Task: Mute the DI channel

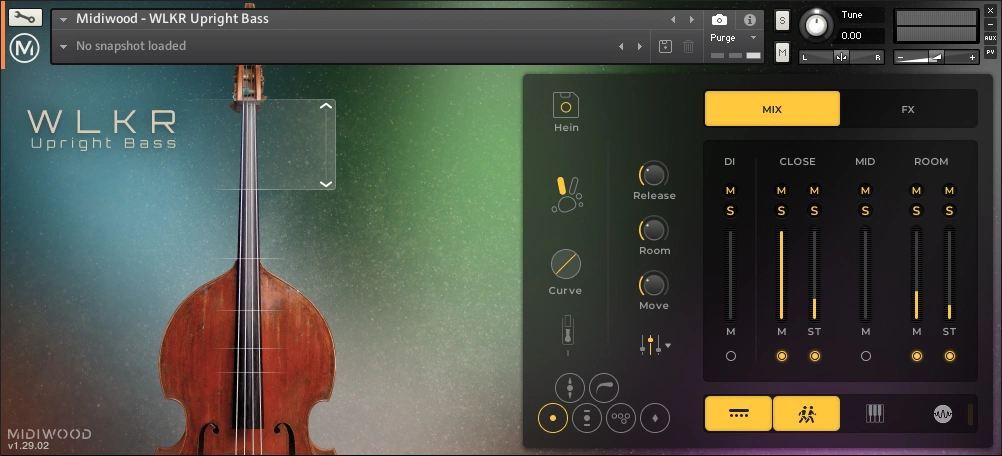Action: click(x=730, y=191)
